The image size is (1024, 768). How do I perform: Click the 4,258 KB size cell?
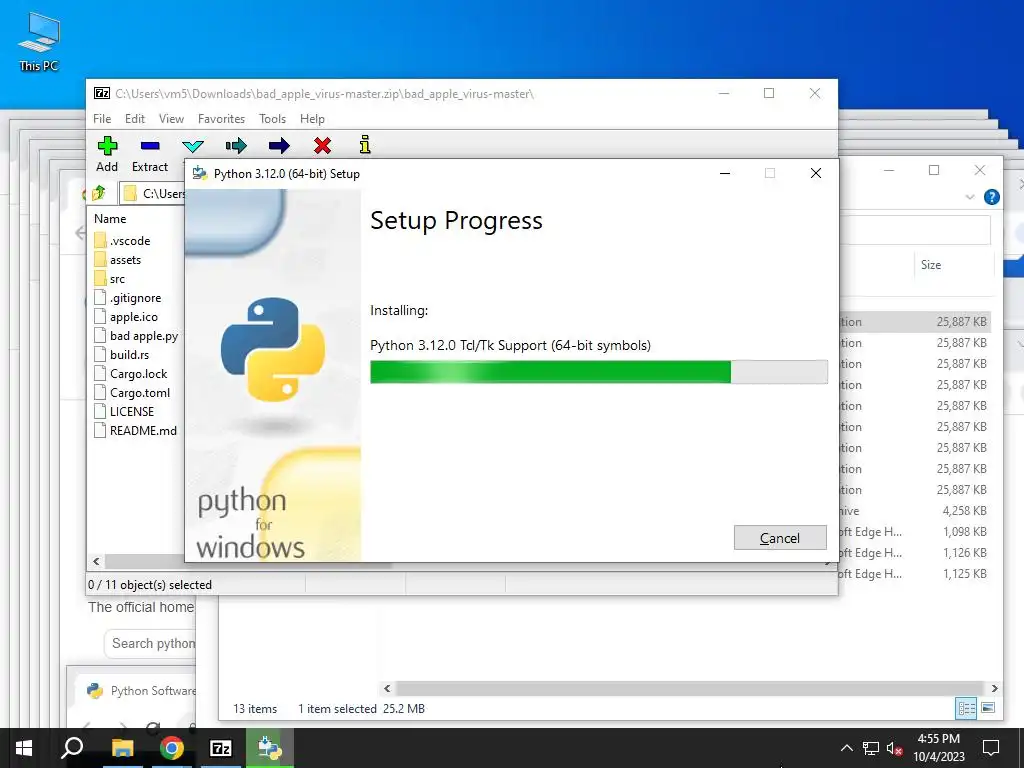pos(964,511)
